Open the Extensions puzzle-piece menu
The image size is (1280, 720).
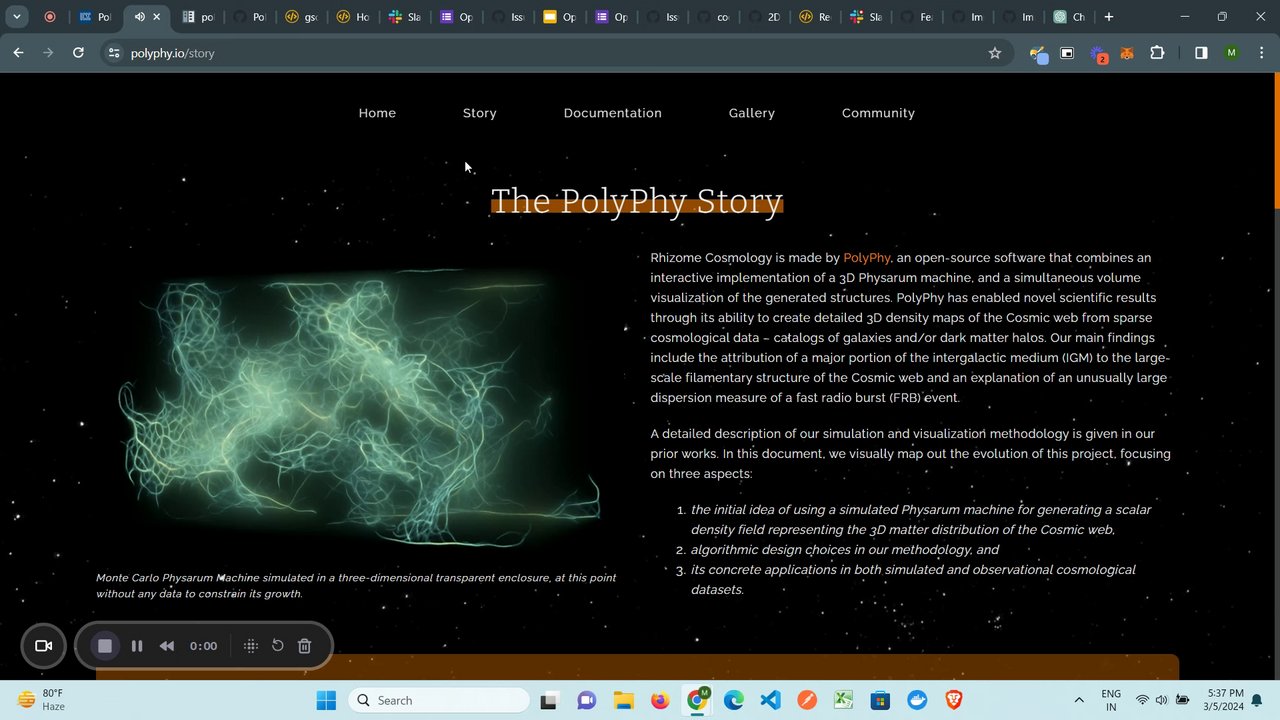[1157, 53]
